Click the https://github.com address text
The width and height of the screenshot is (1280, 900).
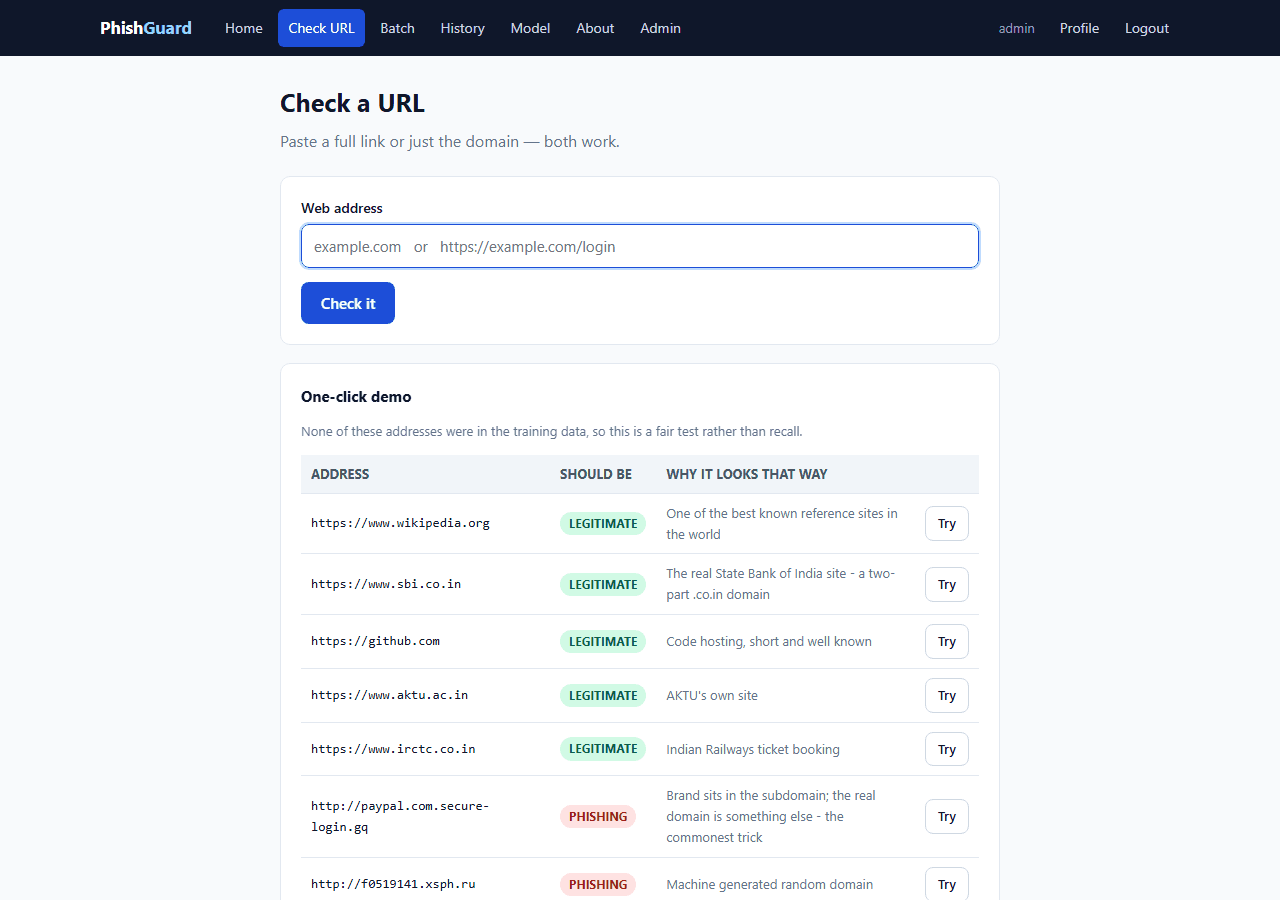pyautogui.click(x=375, y=641)
